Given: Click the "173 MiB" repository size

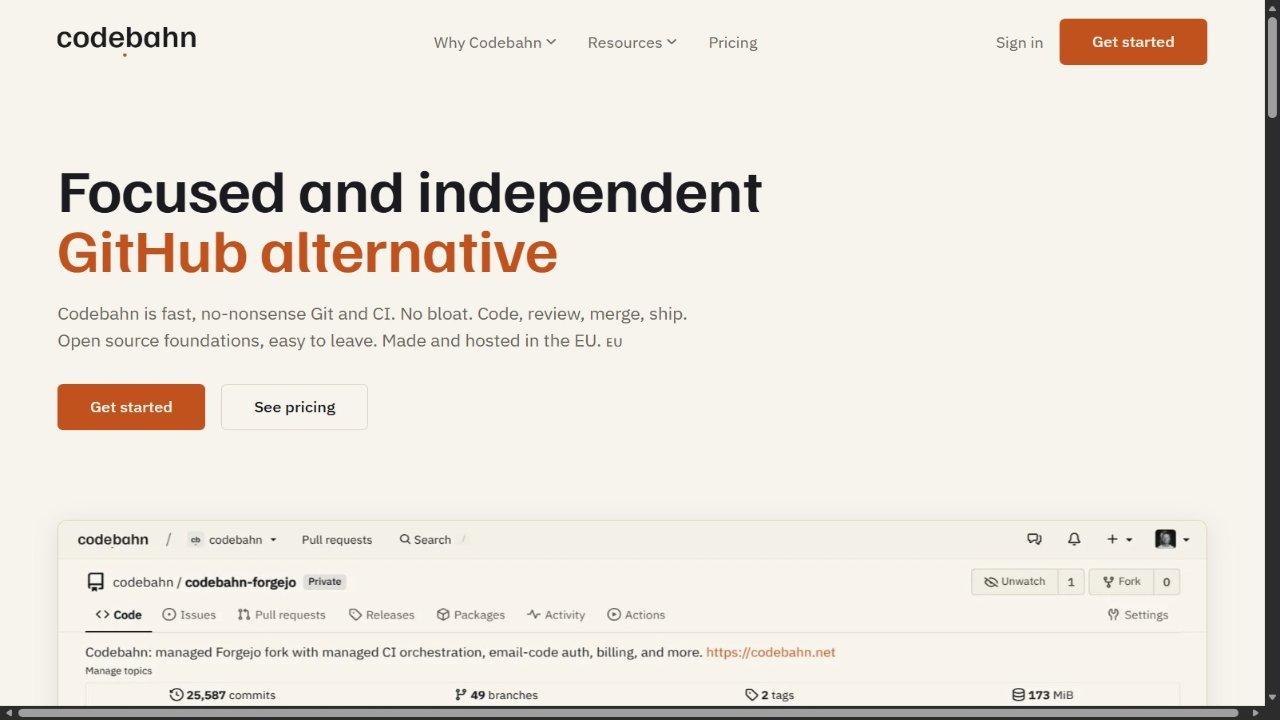Looking at the screenshot, I should click(1043, 695).
